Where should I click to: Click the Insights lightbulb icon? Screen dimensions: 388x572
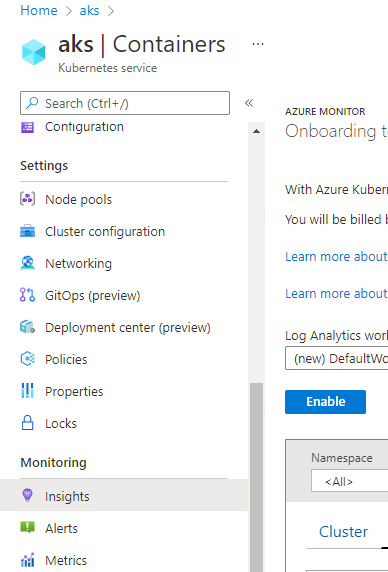[27, 496]
